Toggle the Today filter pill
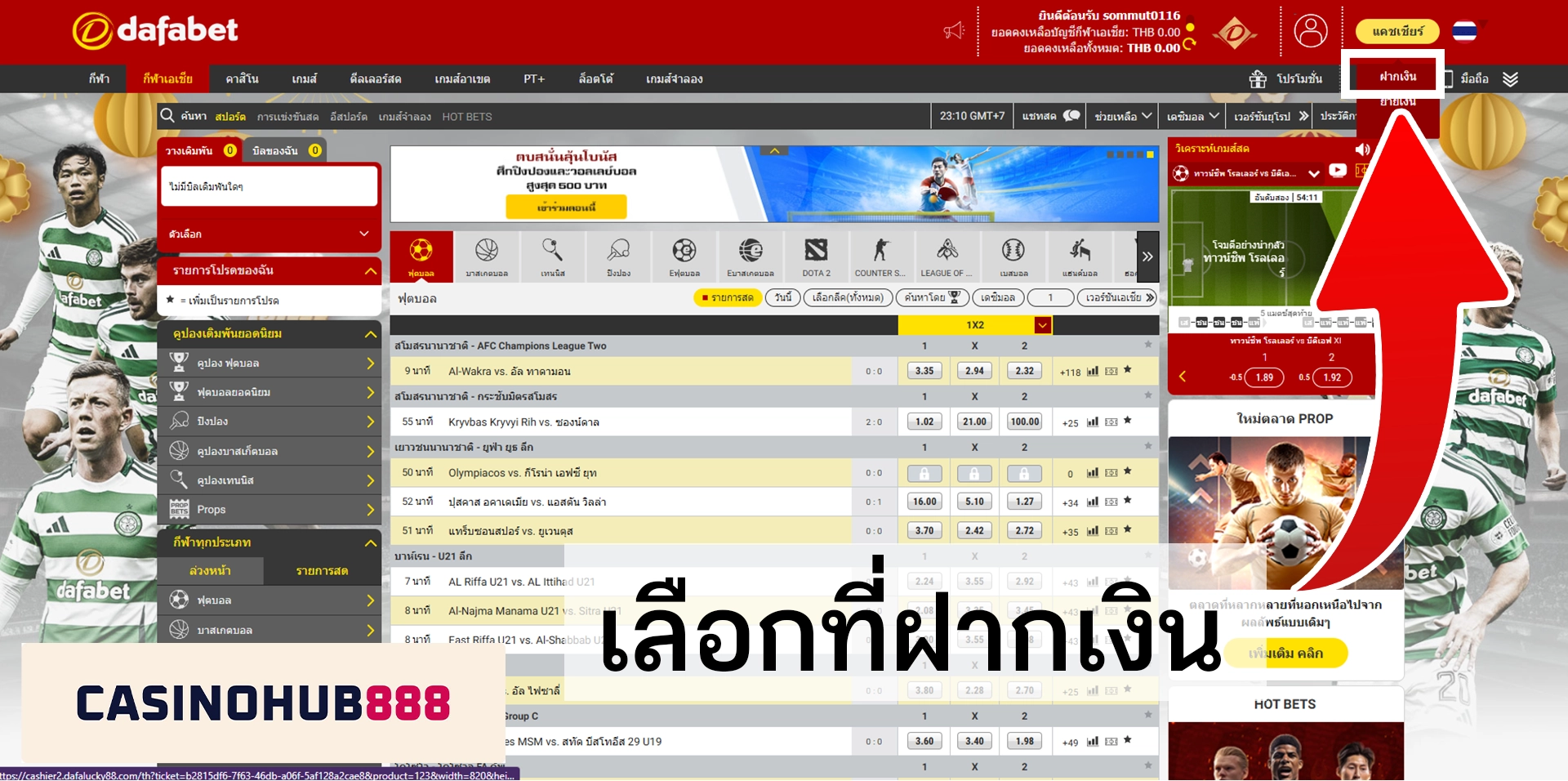This screenshot has height=781, width=1568. (x=782, y=297)
